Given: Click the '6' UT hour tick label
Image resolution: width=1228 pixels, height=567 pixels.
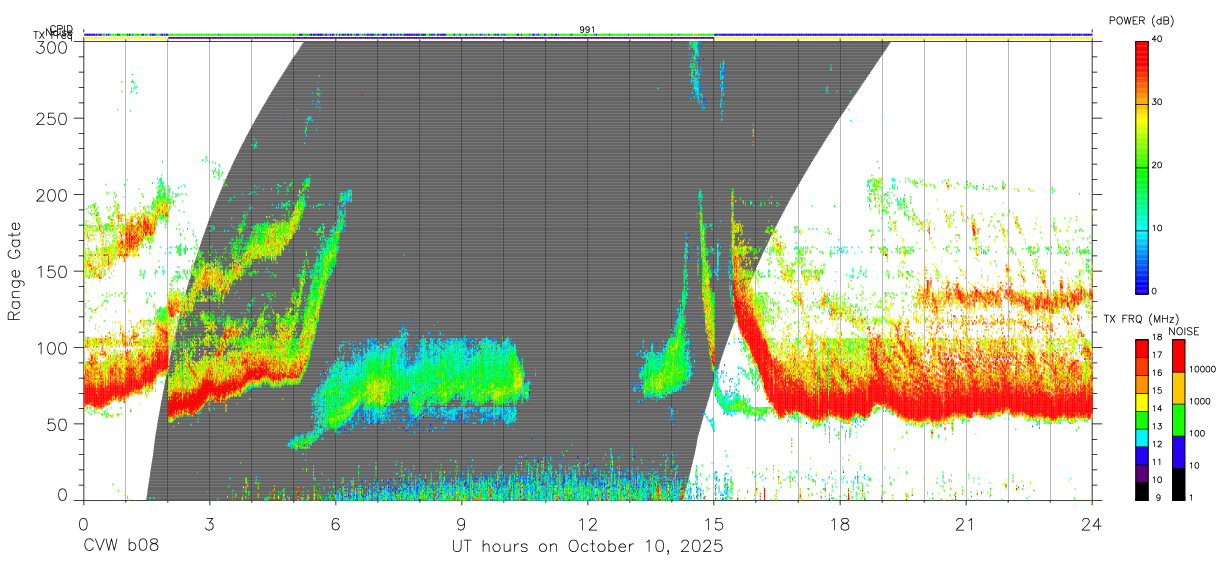Looking at the screenshot, I should coord(335,523).
